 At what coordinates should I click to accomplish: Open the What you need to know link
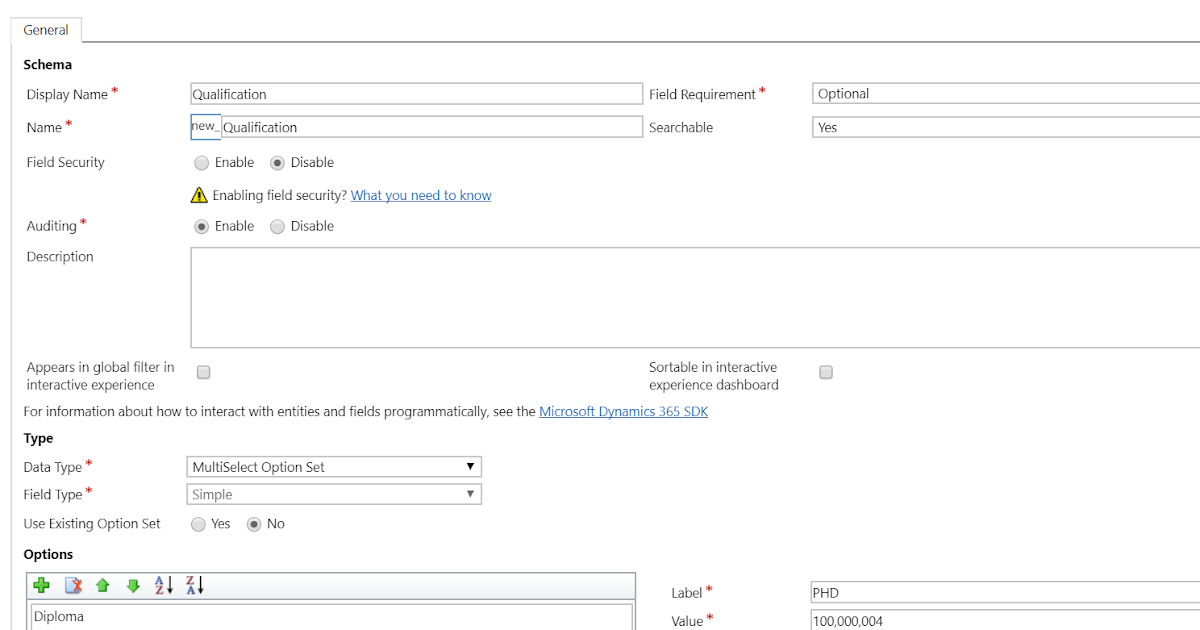point(420,195)
